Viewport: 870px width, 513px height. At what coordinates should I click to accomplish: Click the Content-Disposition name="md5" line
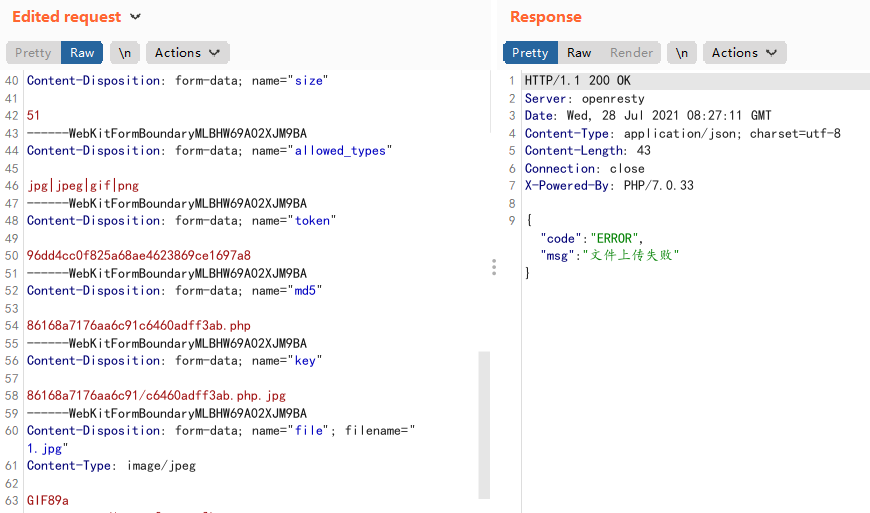(174, 291)
